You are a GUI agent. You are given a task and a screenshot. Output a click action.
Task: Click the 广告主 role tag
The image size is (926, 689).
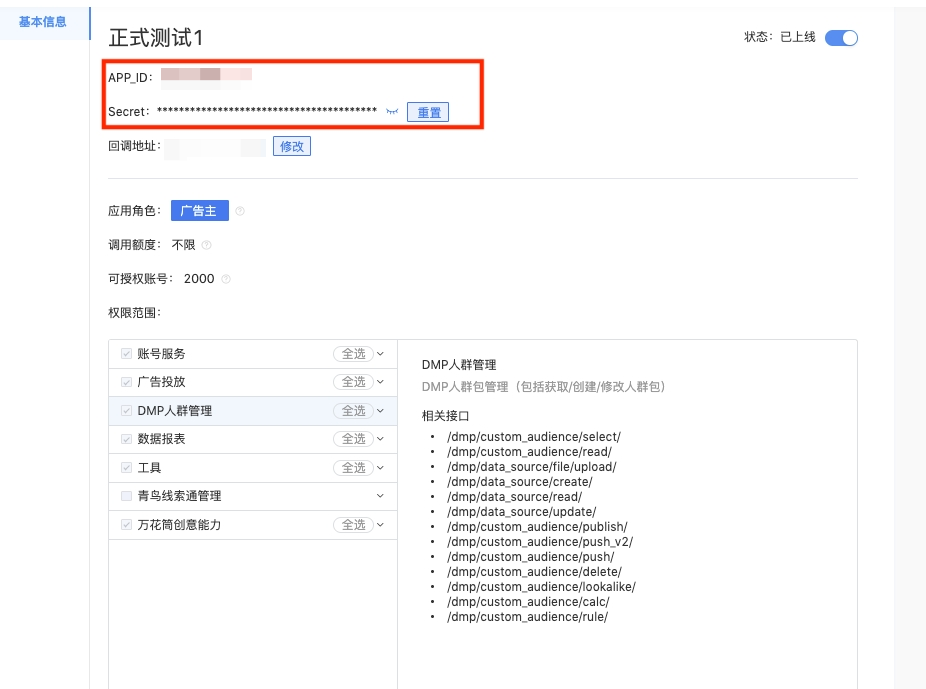pos(199,211)
